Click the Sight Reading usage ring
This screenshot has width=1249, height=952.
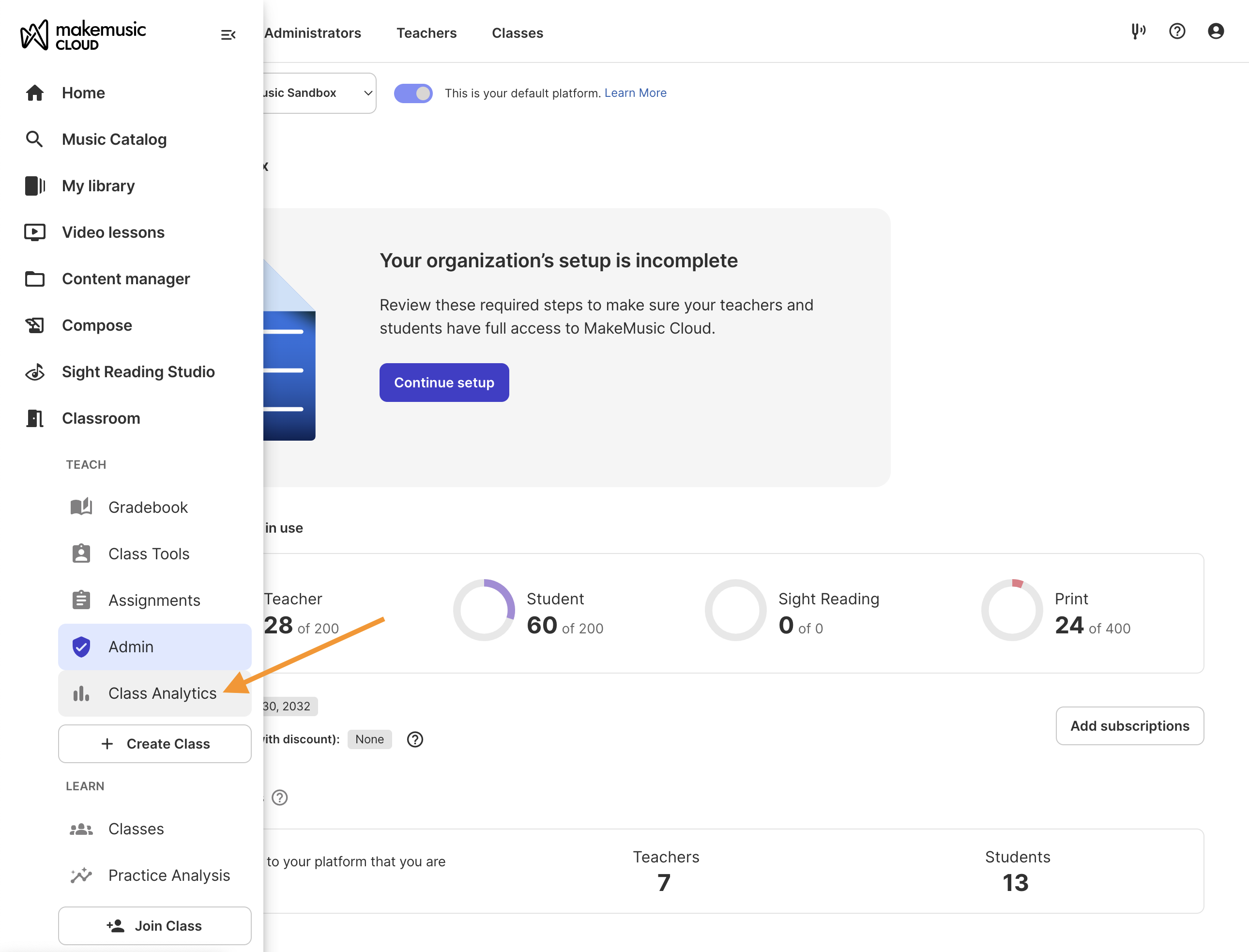click(736, 610)
